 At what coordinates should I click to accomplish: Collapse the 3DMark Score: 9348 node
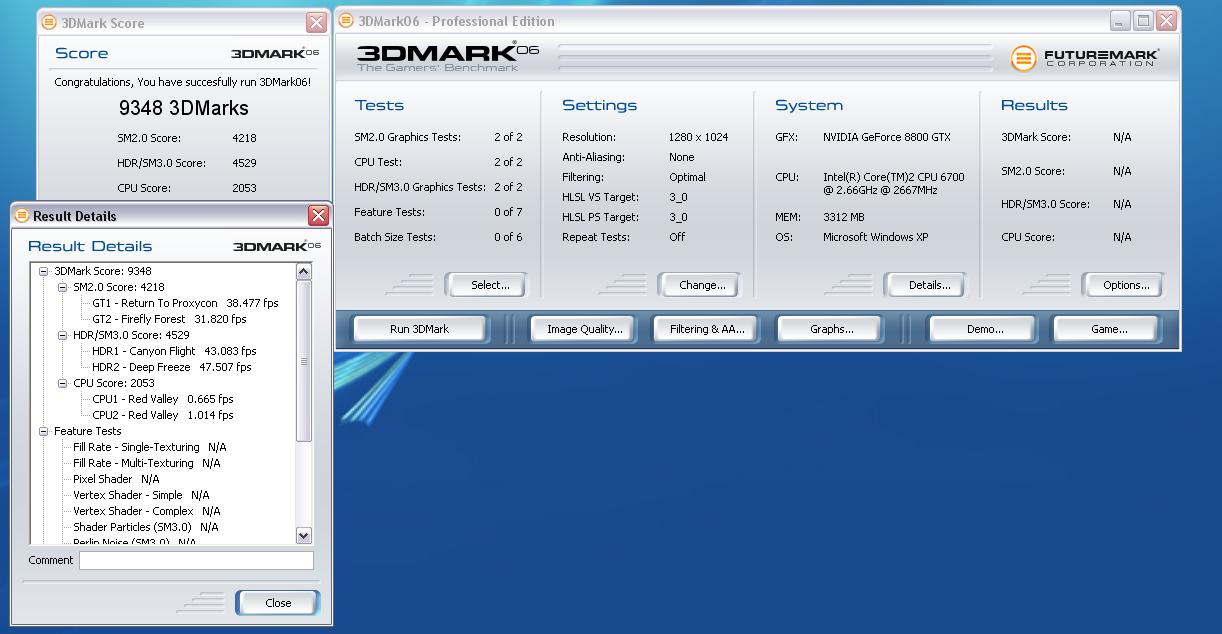pyautogui.click(x=44, y=271)
